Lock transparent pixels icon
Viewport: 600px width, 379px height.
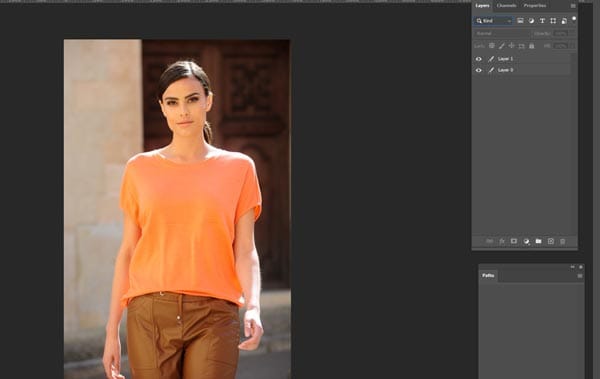click(x=492, y=46)
